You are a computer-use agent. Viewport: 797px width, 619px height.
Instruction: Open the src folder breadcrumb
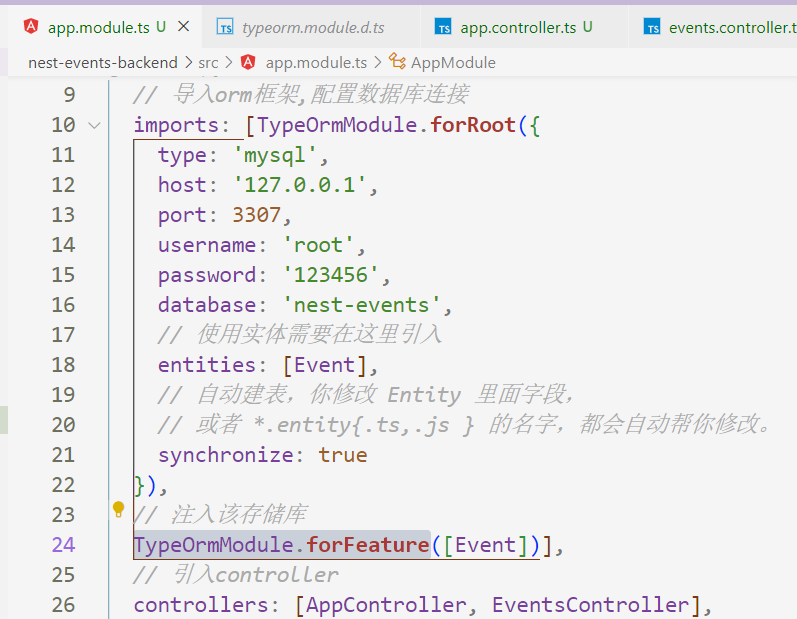tap(208, 62)
